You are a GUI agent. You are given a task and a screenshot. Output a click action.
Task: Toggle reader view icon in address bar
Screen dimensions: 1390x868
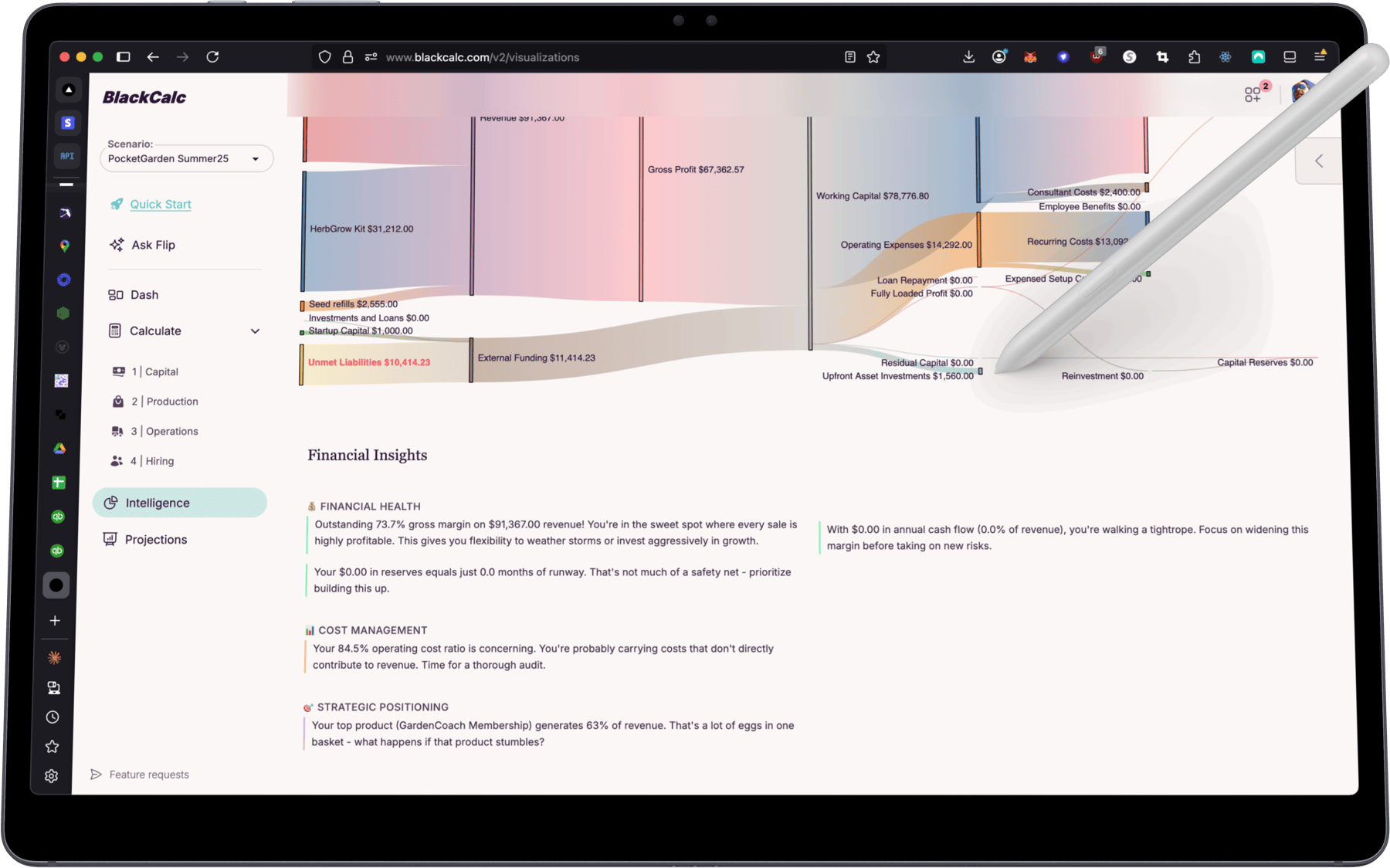point(849,56)
